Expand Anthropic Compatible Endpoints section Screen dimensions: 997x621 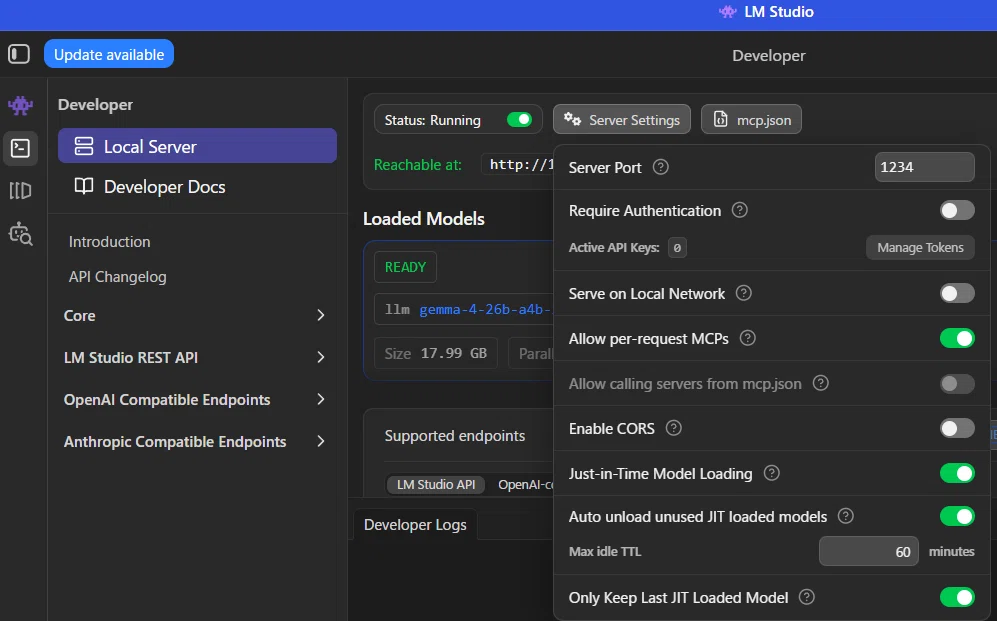coord(195,441)
